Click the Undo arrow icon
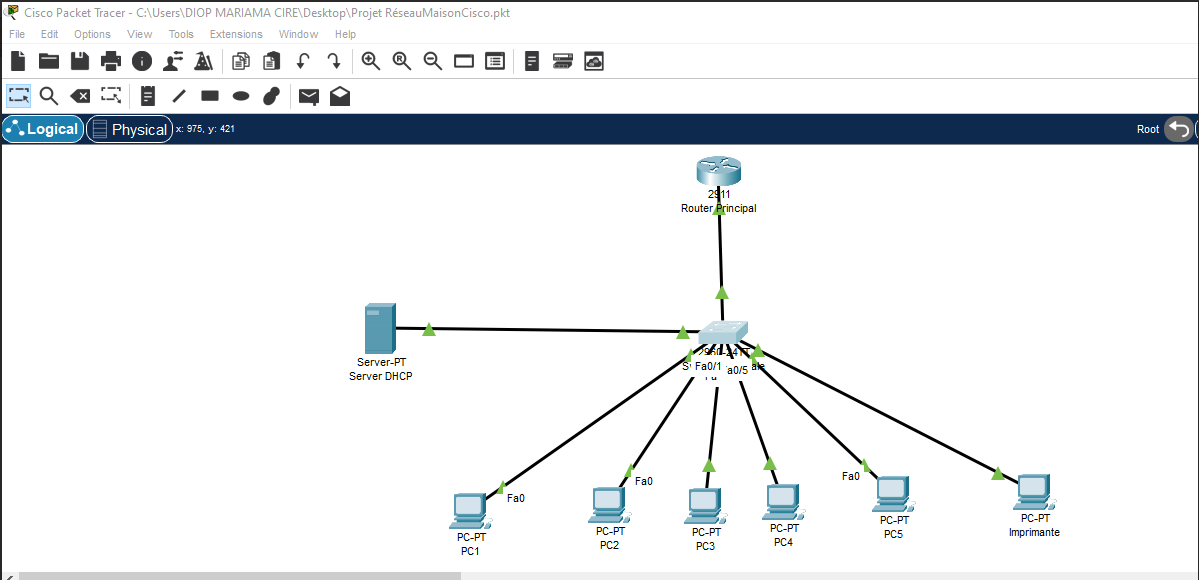 (x=303, y=61)
